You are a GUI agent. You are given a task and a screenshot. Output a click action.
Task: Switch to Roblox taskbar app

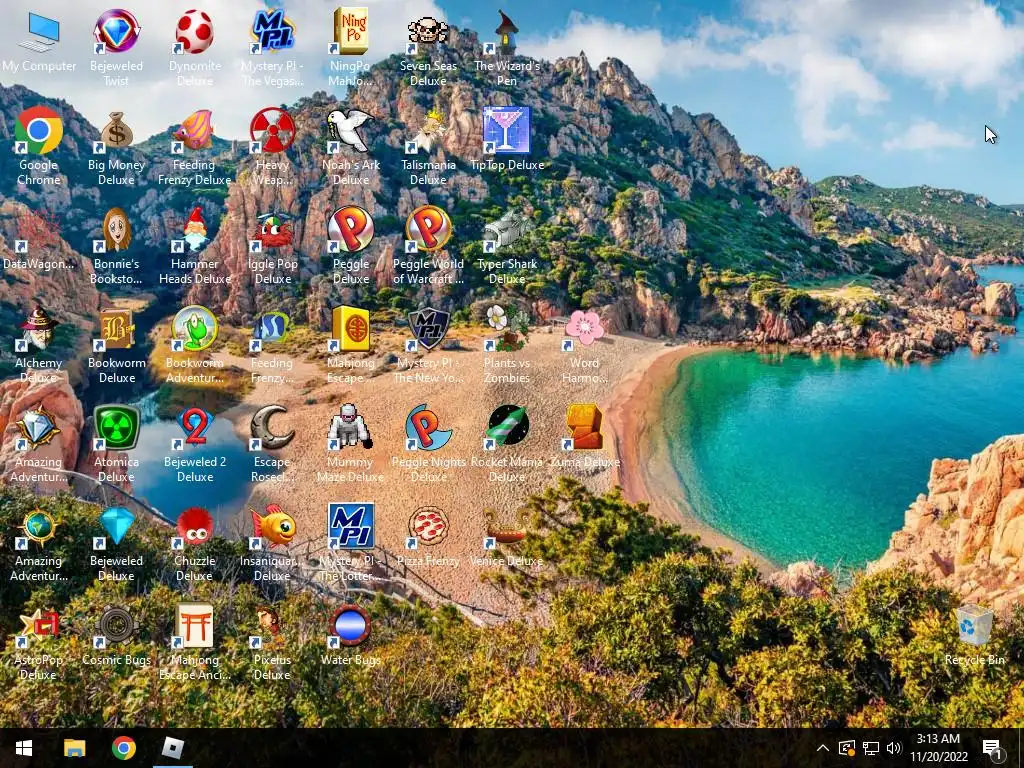click(x=172, y=748)
